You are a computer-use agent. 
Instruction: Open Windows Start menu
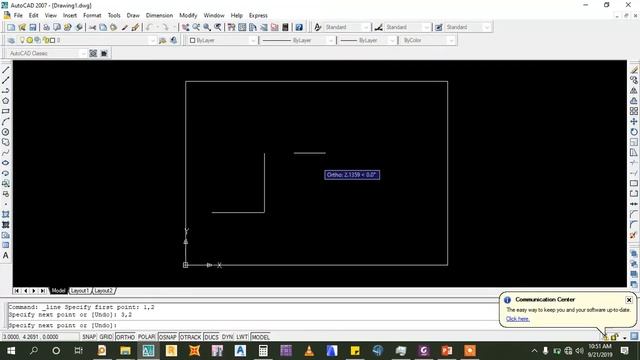(x=11, y=351)
